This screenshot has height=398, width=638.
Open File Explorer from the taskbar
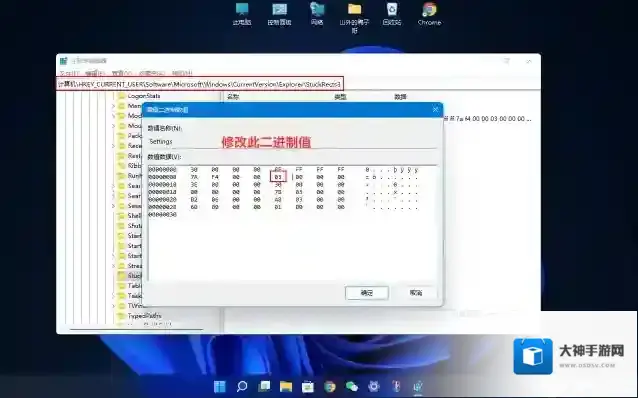286,386
